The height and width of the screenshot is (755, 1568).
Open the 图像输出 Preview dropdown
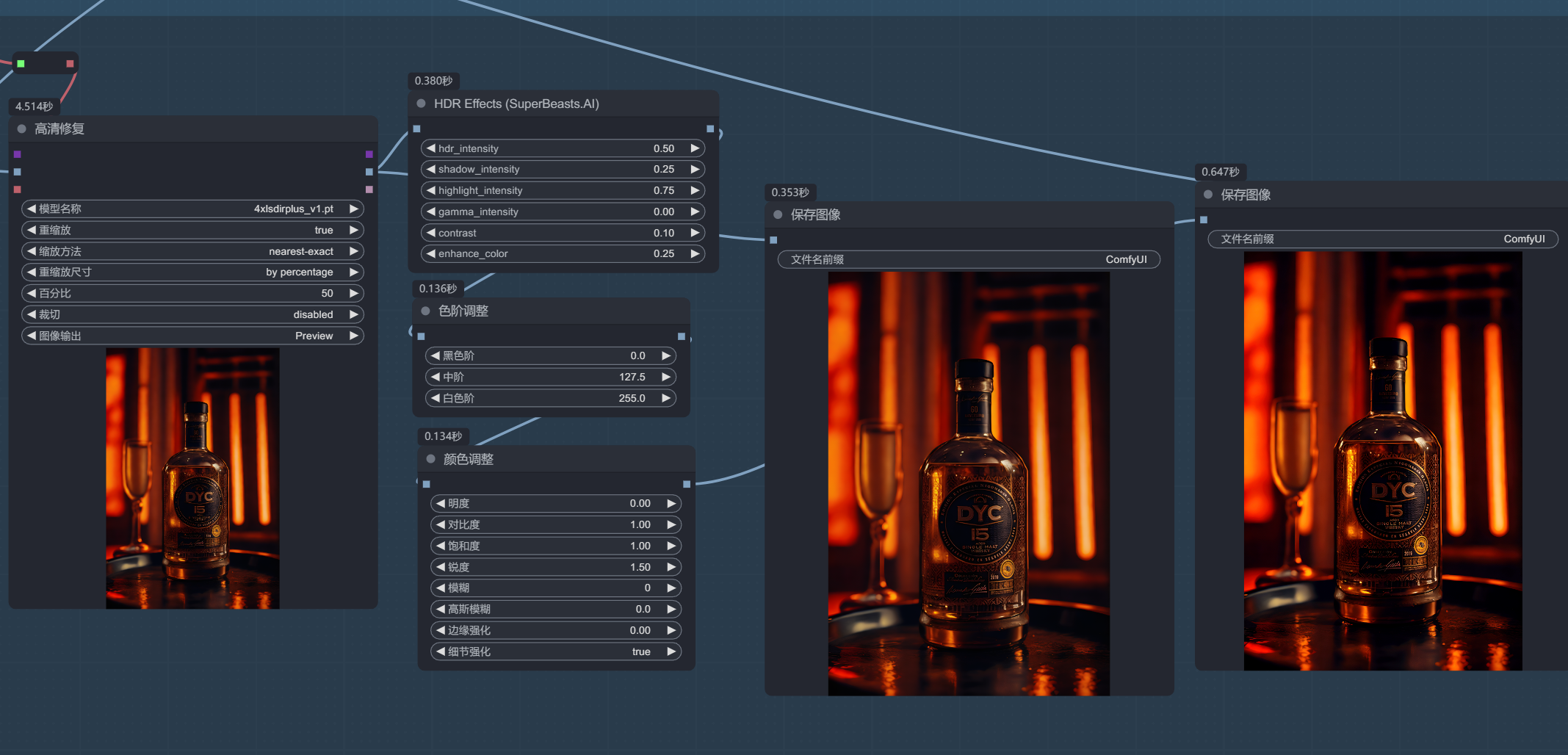(192, 336)
